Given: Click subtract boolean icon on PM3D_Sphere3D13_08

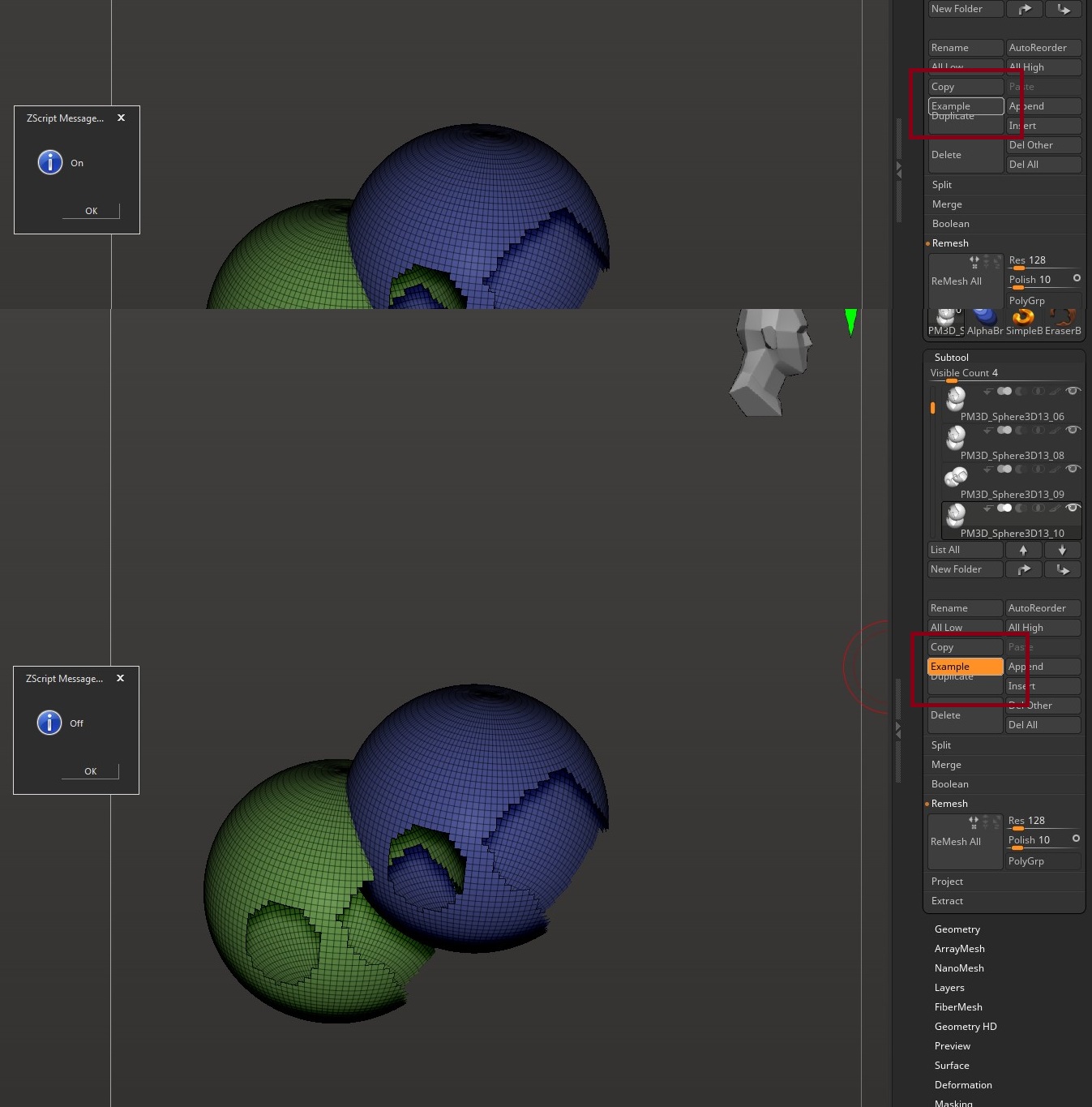Looking at the screenshot, I should point(1021,431).
